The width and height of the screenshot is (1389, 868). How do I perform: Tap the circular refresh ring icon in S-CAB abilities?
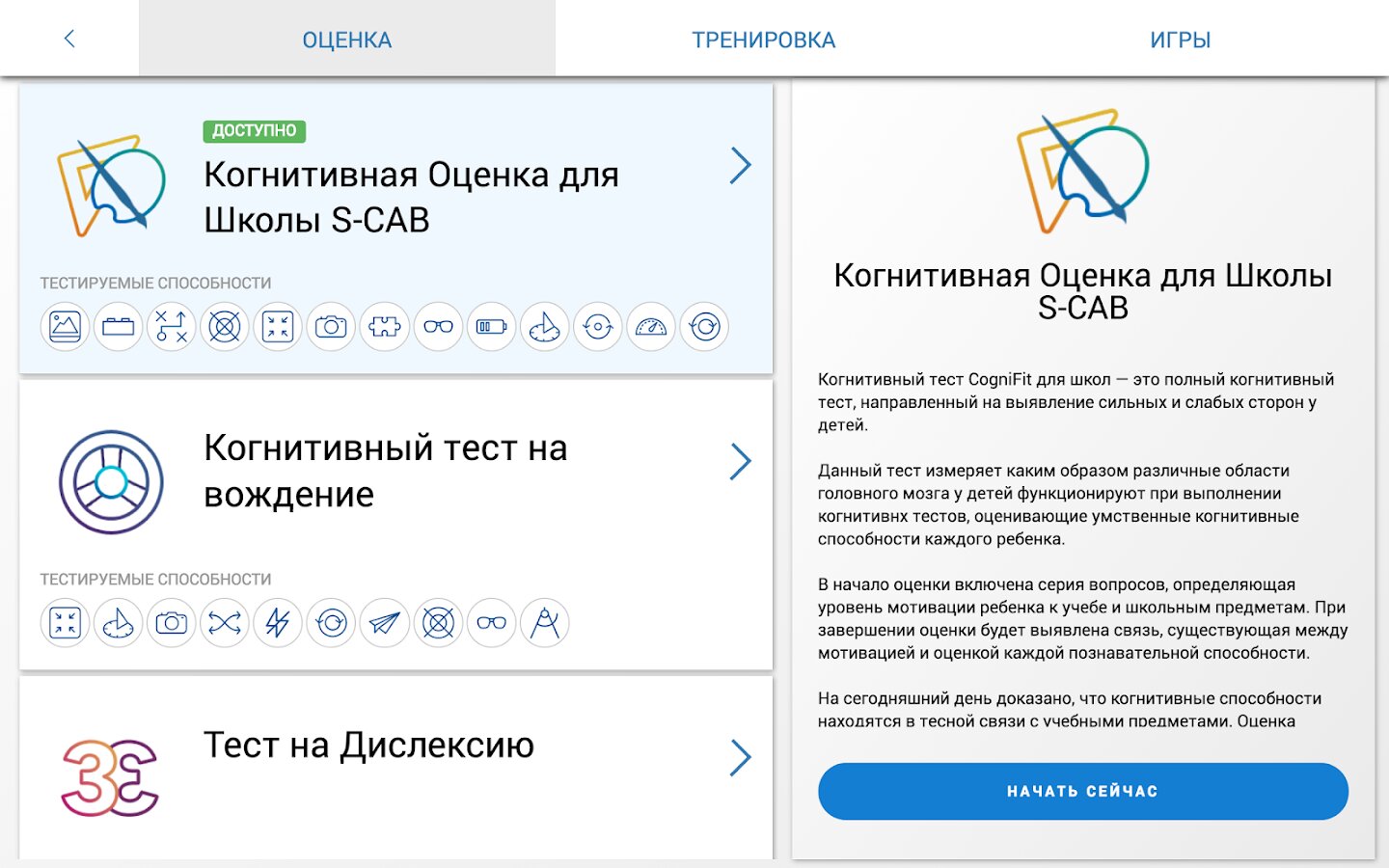[x=704, y=327]
